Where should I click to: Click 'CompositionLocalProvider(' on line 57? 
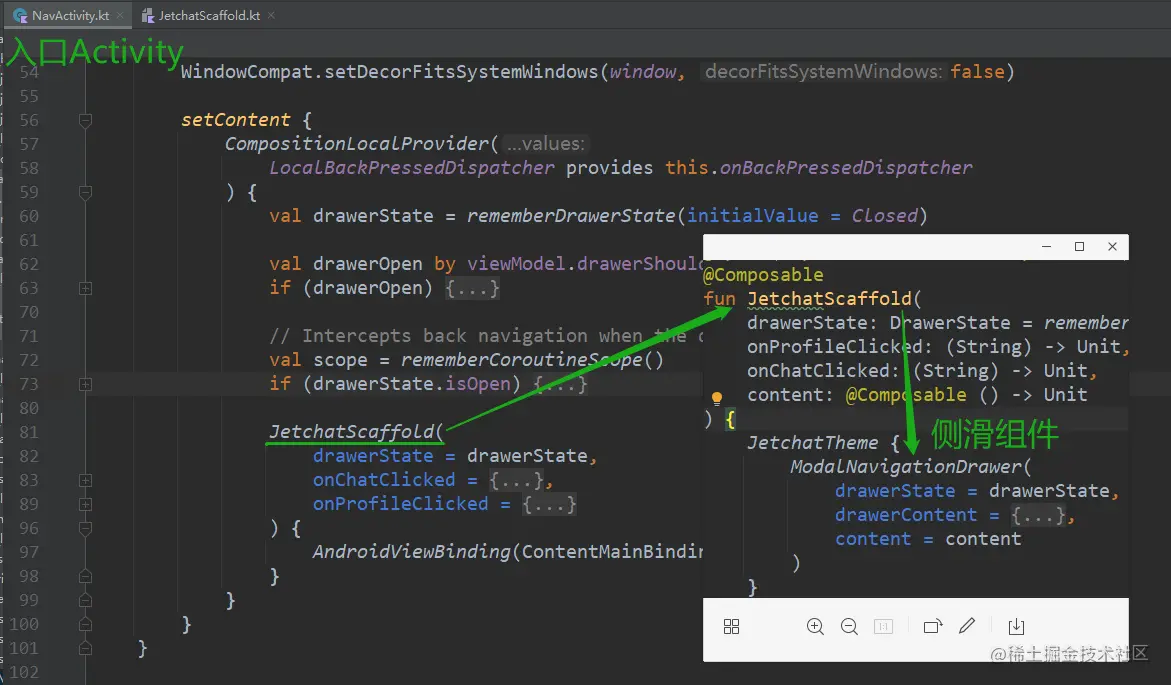click(361, 143)
